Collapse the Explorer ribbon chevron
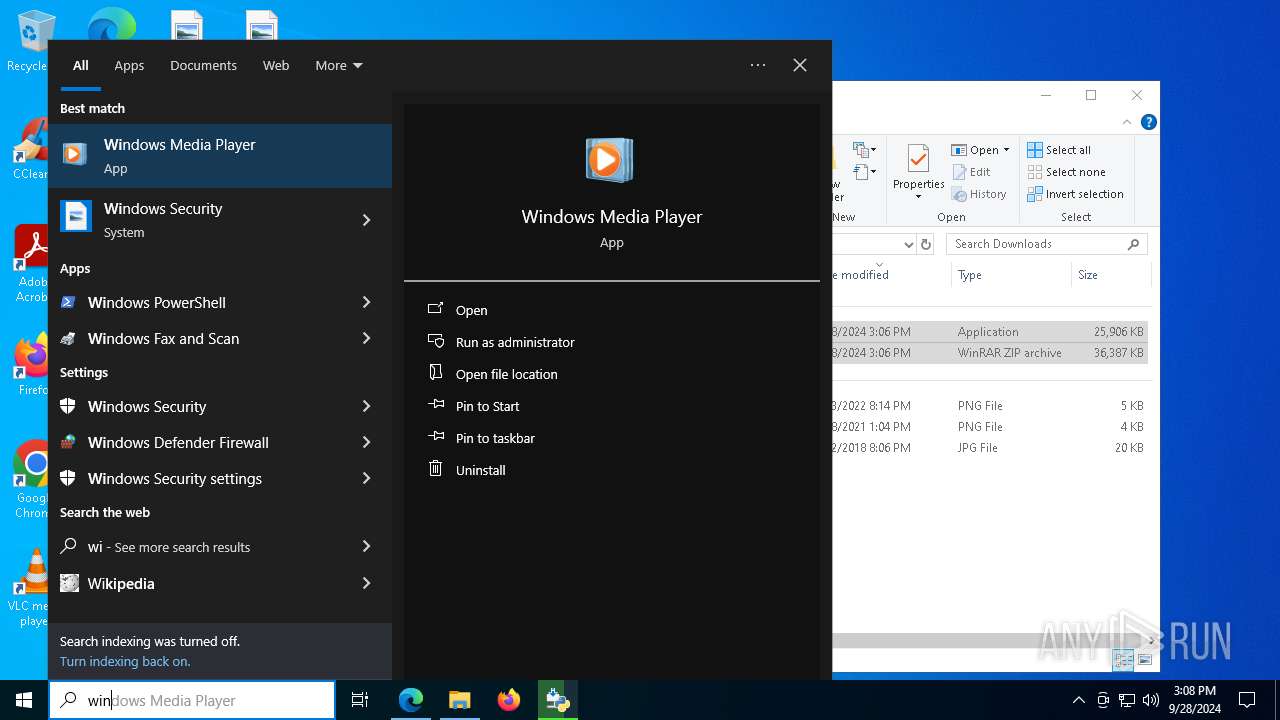Screen dimensions: 1280x720 [x=1127, y=122]
